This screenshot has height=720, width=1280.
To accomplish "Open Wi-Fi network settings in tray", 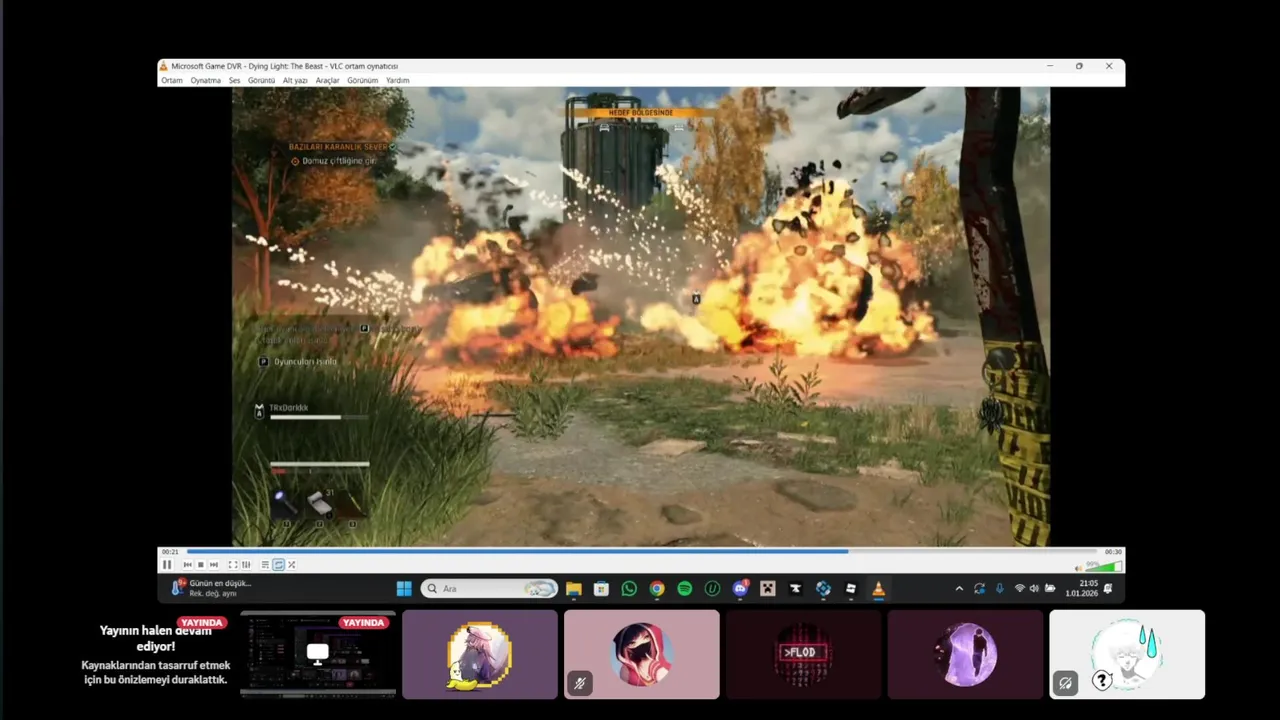I will click(1020, 589).
